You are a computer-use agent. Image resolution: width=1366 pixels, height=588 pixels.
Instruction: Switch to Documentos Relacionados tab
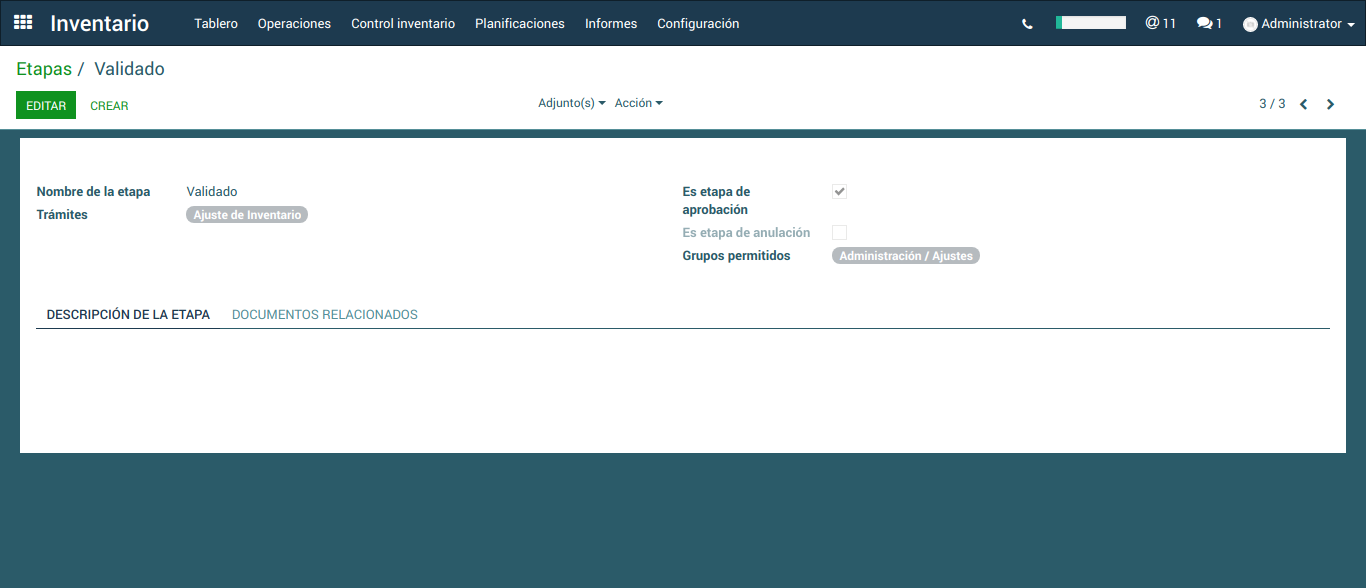coord(325,314)
